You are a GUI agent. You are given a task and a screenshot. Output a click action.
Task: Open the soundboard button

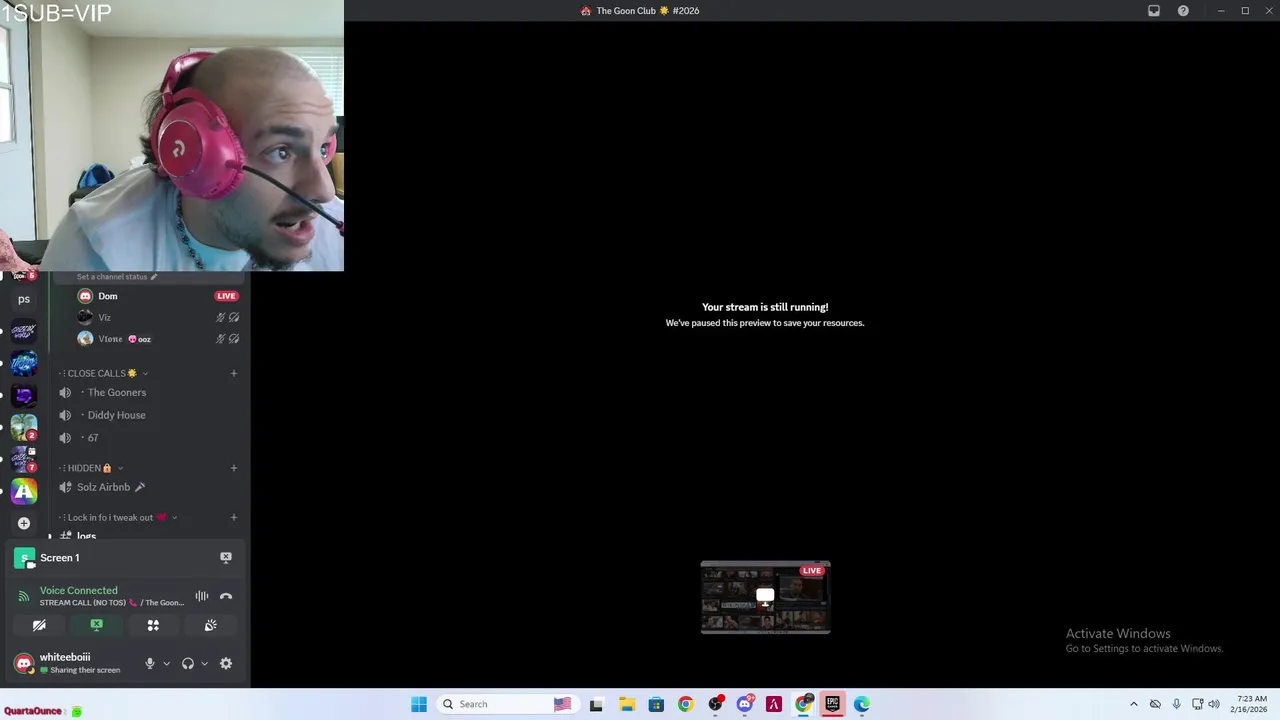210,625
